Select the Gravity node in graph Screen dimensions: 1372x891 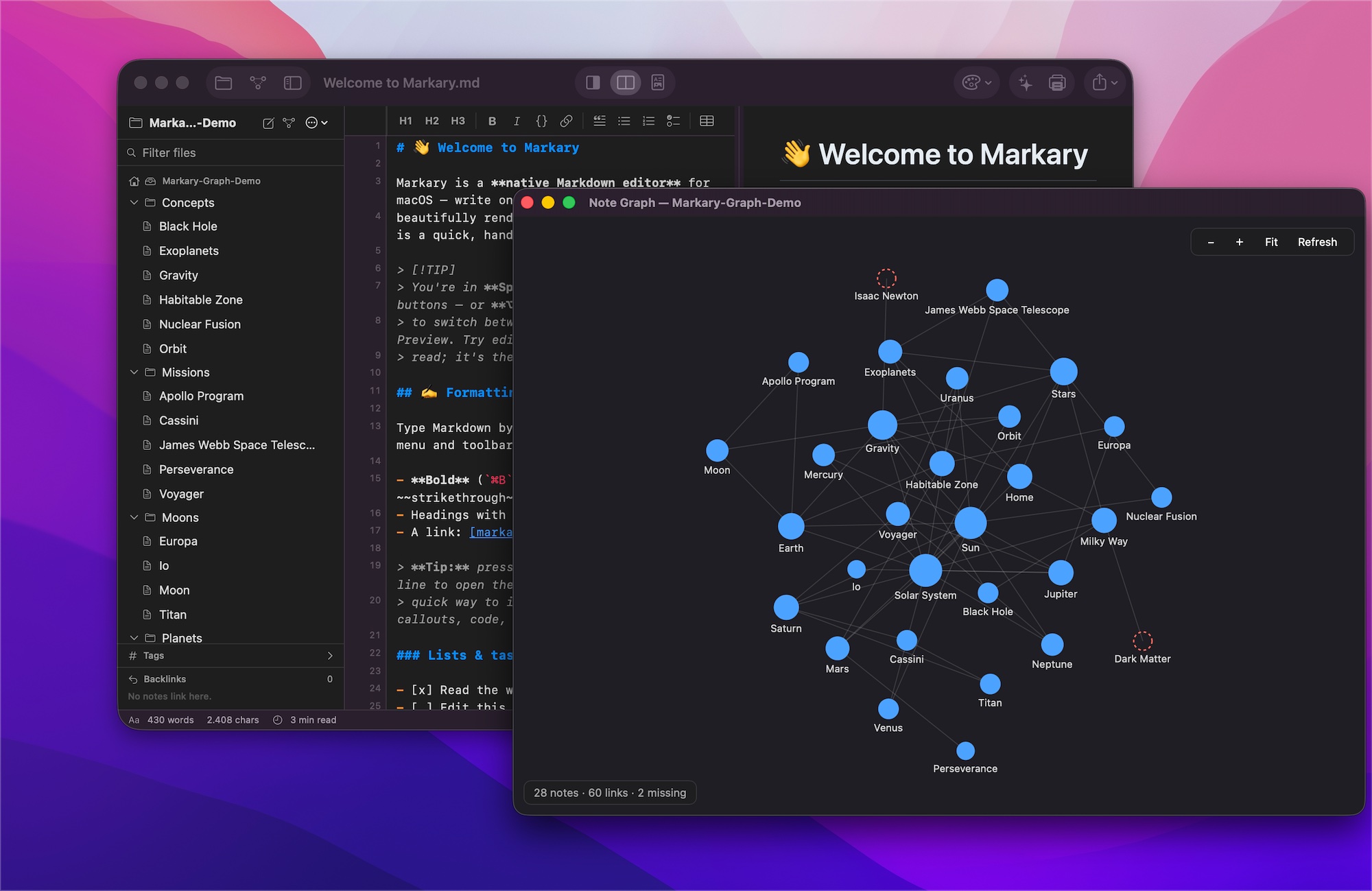tap(882, 425)
